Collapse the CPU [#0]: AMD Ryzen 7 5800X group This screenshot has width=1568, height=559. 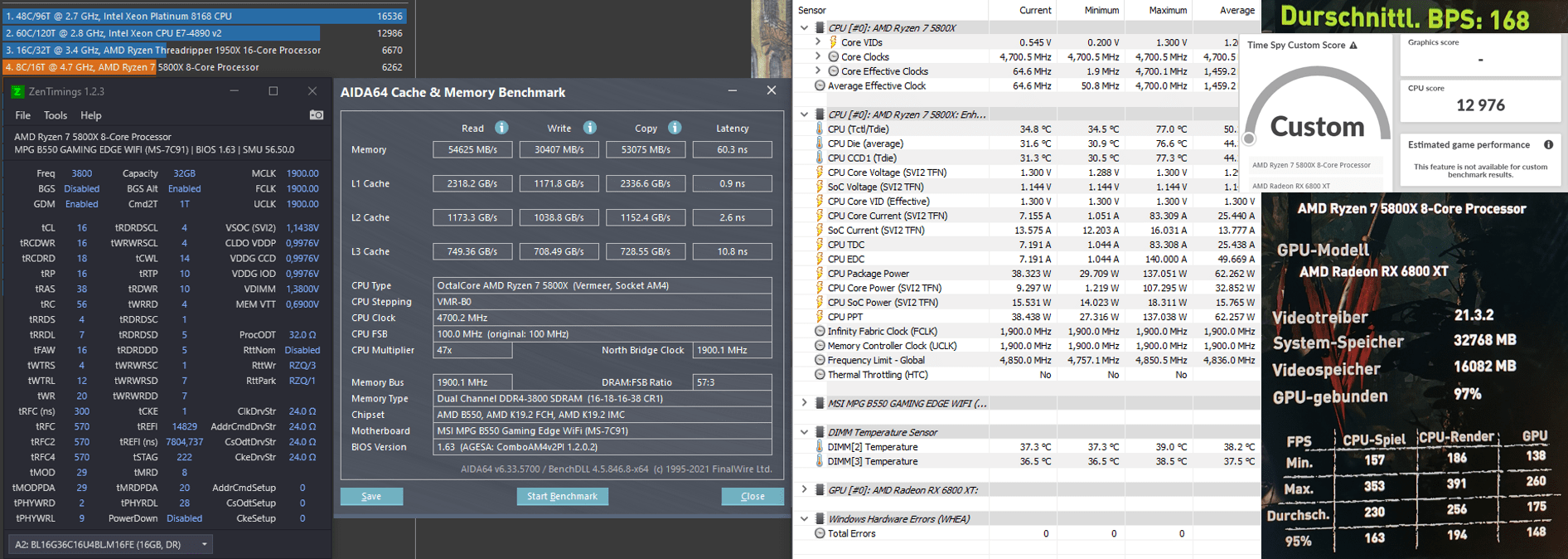pyautogui.click(x=804, y=27)
